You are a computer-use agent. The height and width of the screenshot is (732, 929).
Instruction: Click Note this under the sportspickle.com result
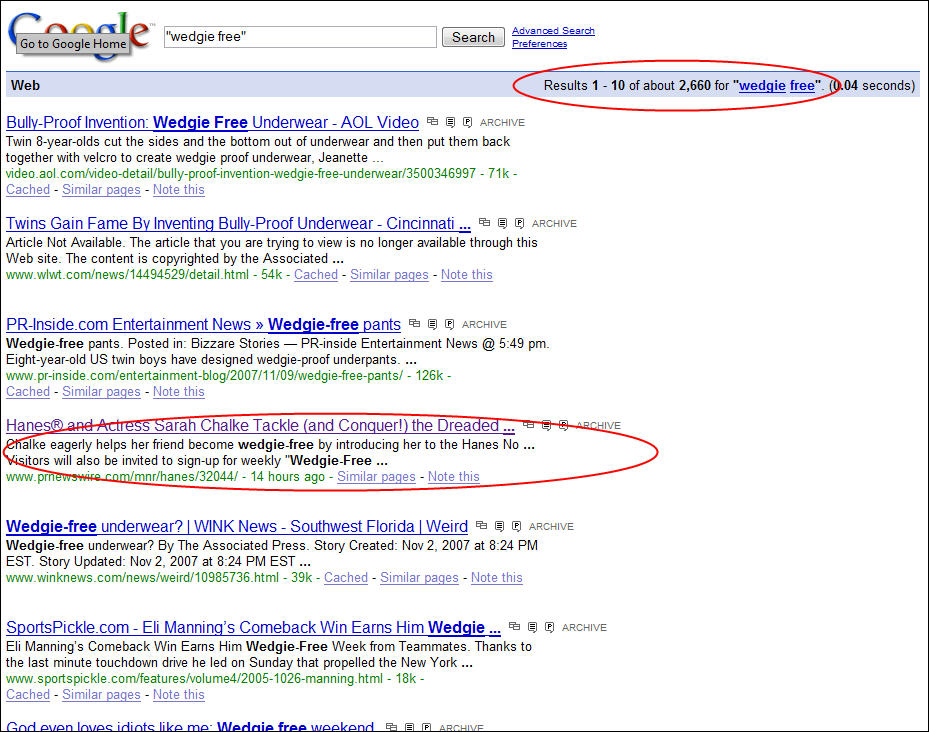[179, 695]
